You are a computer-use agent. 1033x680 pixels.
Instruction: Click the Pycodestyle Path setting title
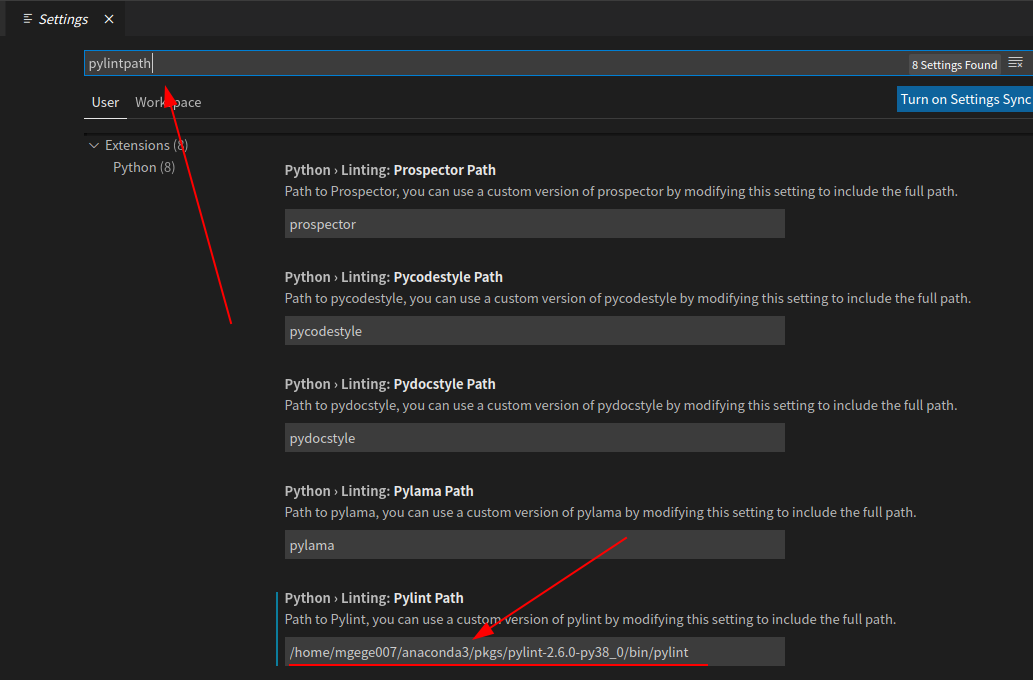click(393, 277)
